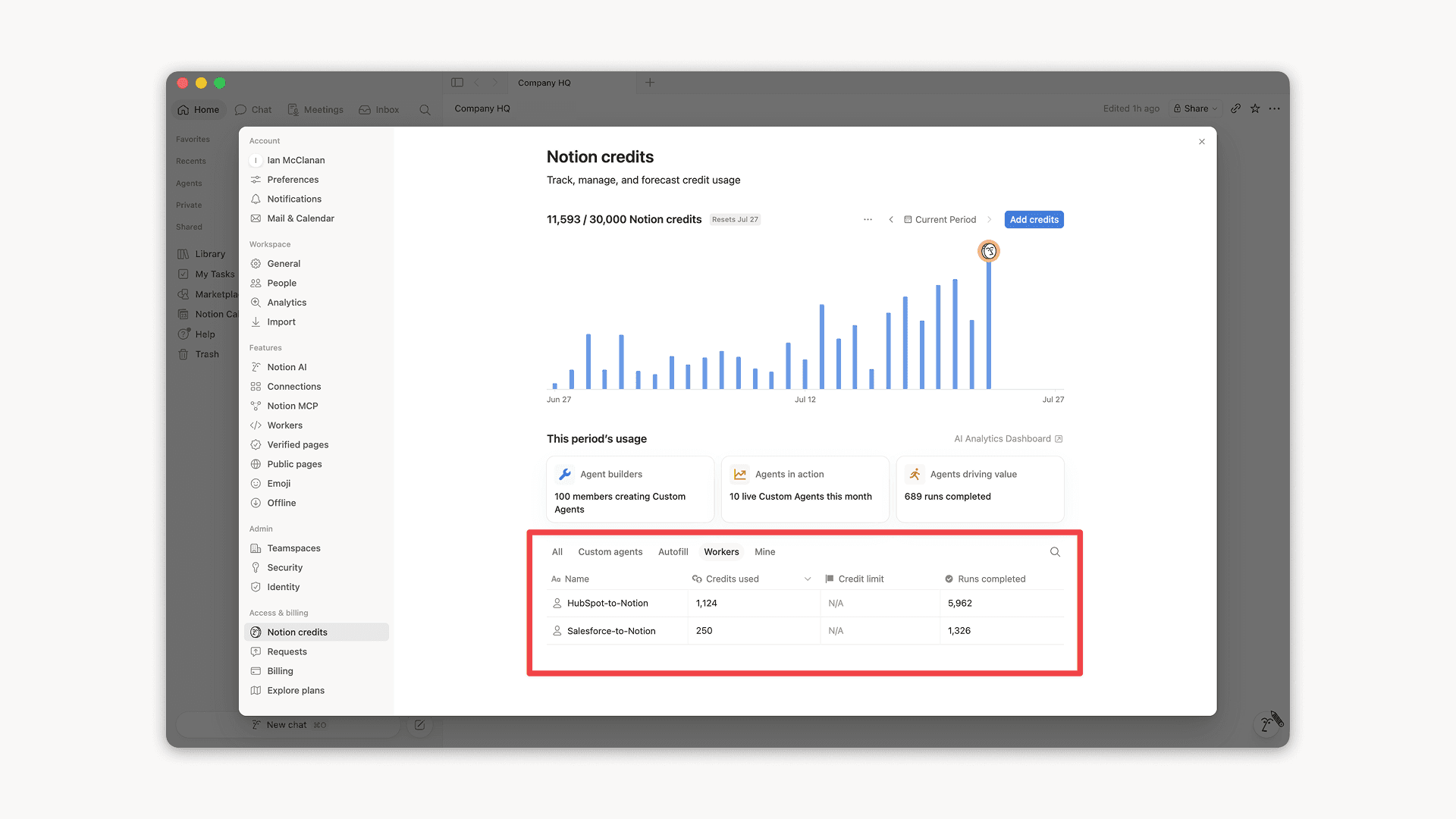Image resolution: width=1456 pixels, height=819 pixels.
Task: Switch to the All tab
Action: tap(557, 552)
